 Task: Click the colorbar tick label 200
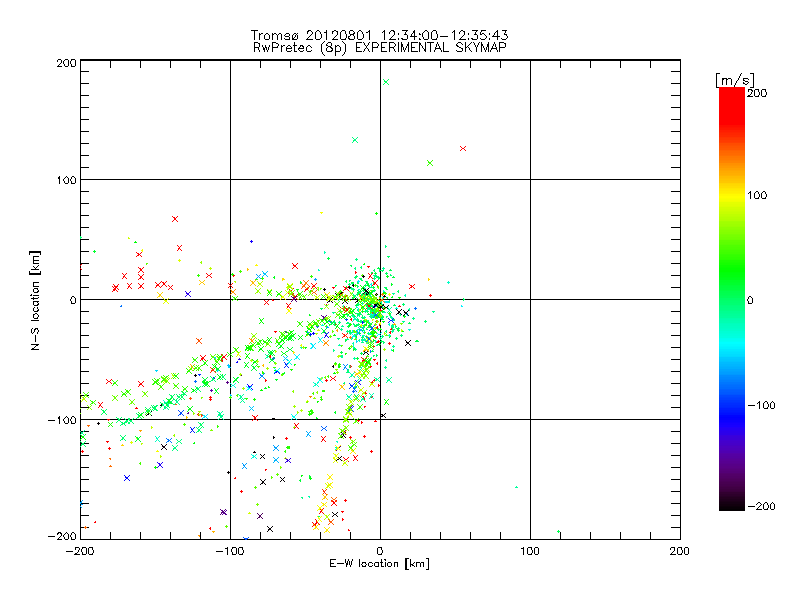pos(757,93)
